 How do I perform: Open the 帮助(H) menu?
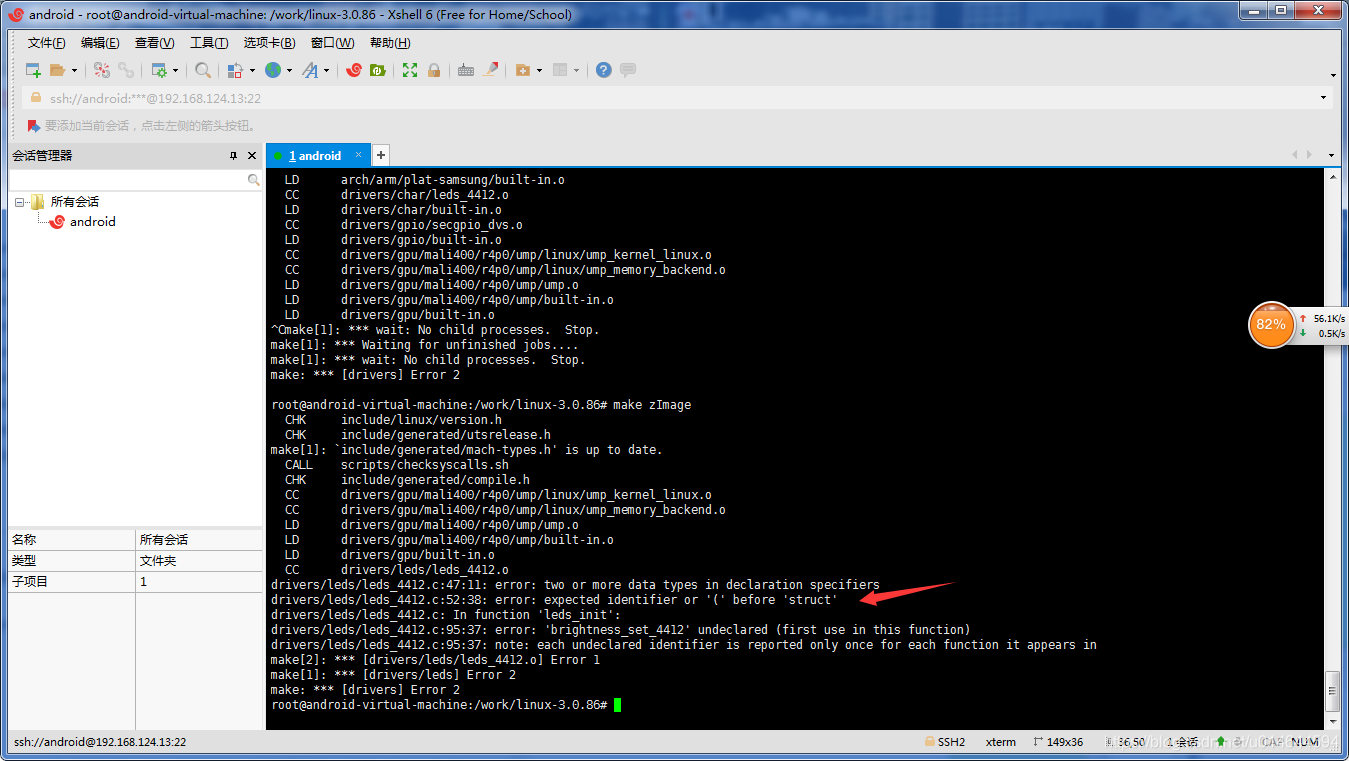pyautogui.click(x=390, y=43)
